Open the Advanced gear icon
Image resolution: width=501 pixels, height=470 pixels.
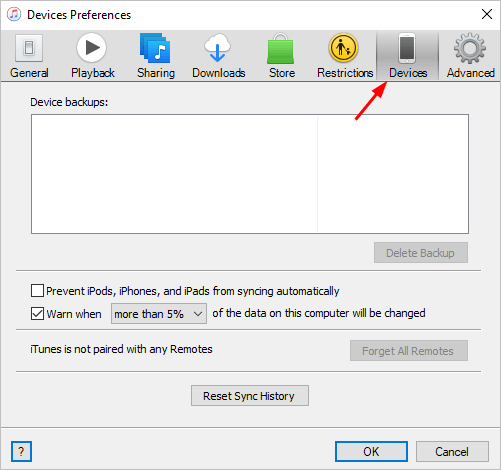tap(470, 48)
